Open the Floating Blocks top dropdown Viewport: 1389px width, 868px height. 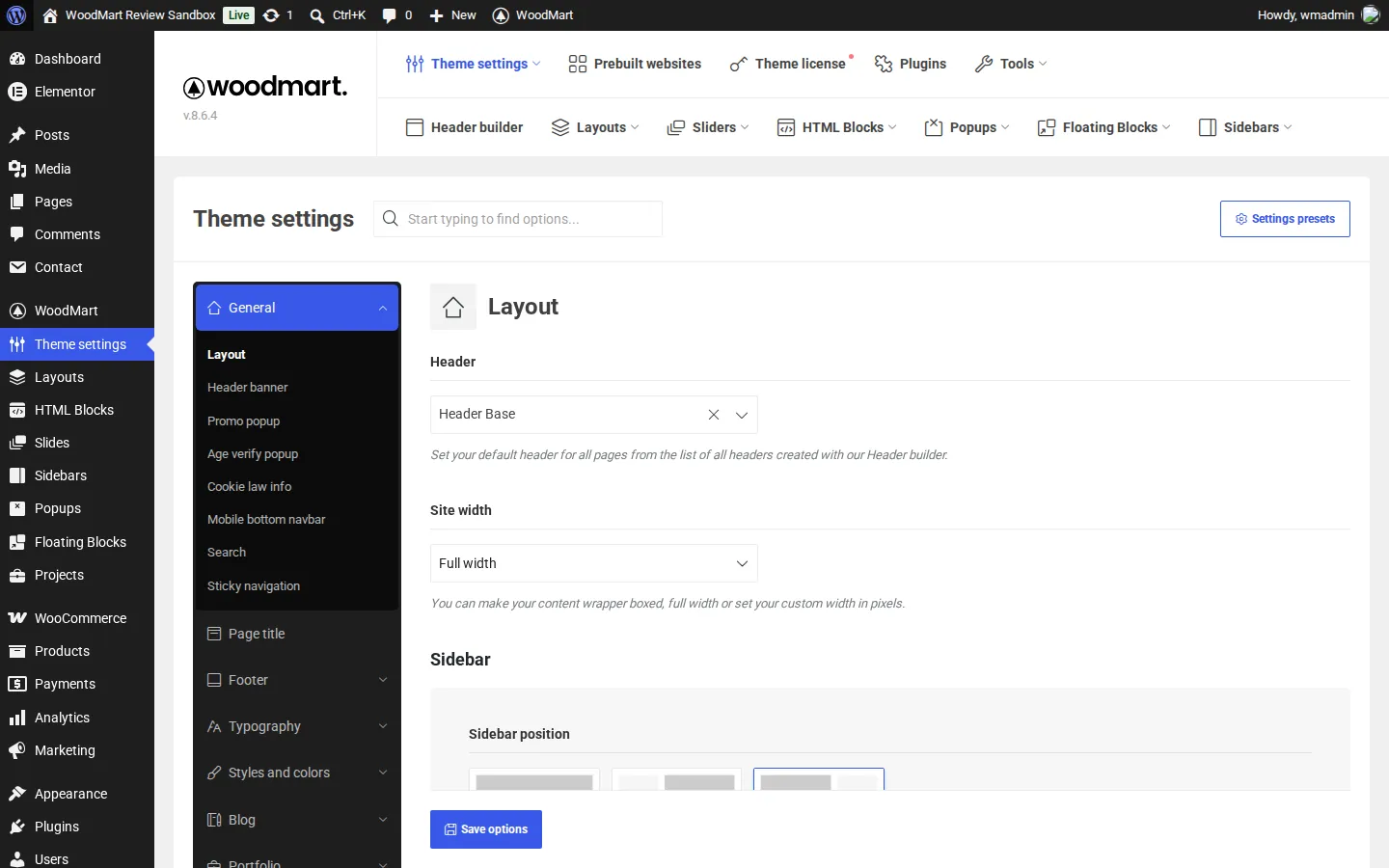tap(1104, 127)
